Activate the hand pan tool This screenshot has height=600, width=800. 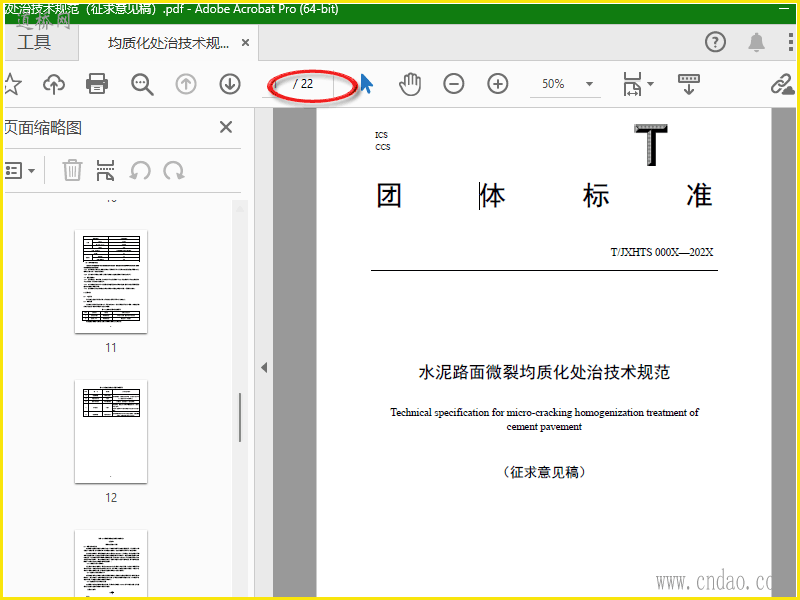click(x=410, y=84)
